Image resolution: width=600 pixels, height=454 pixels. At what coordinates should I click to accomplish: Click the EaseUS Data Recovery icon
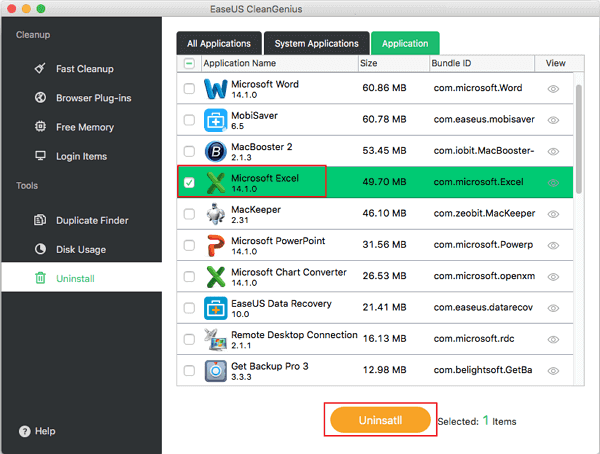click(x=216, y=307)
